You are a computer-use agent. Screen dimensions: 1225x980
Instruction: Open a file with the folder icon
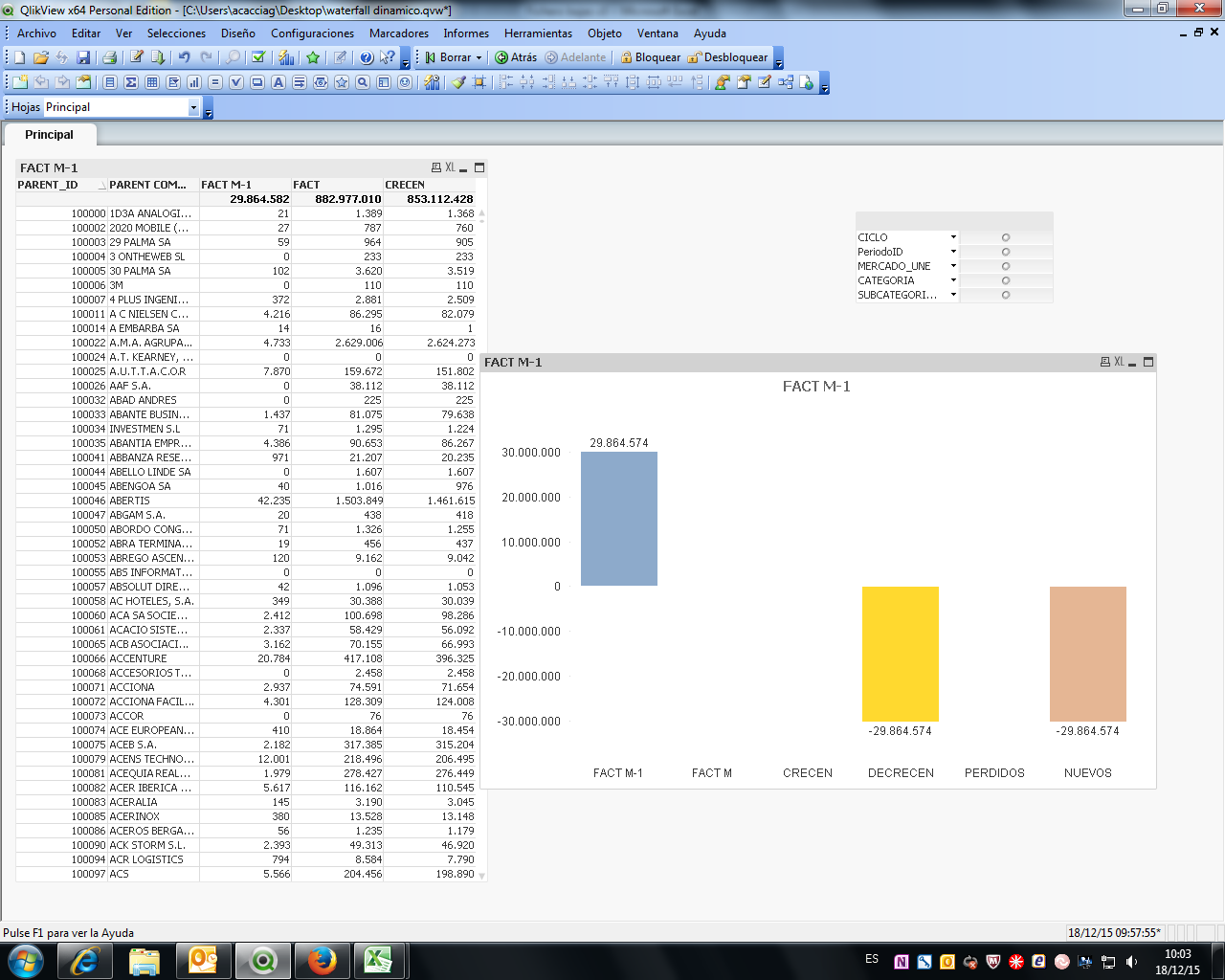[41, 57]
